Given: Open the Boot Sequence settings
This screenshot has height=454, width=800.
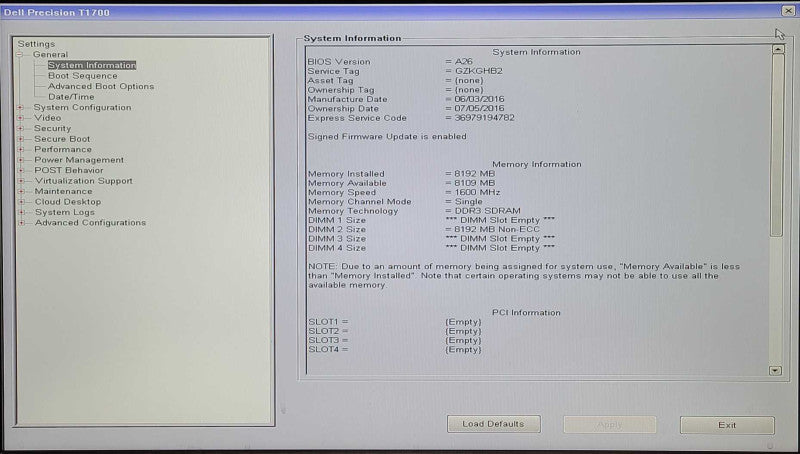Looking at the screenshot, I should click(x=83, y=75).
